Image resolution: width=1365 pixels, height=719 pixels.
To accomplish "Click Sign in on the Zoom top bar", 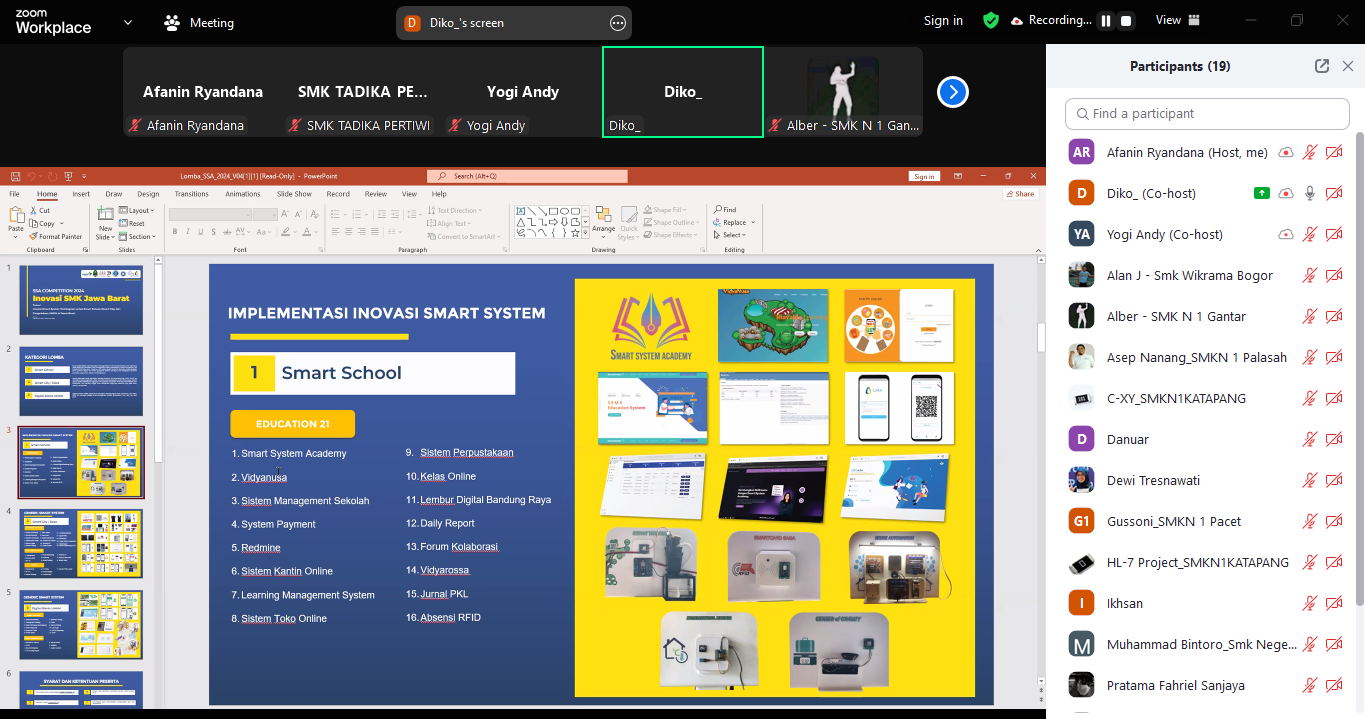I will tap(943, 21).
